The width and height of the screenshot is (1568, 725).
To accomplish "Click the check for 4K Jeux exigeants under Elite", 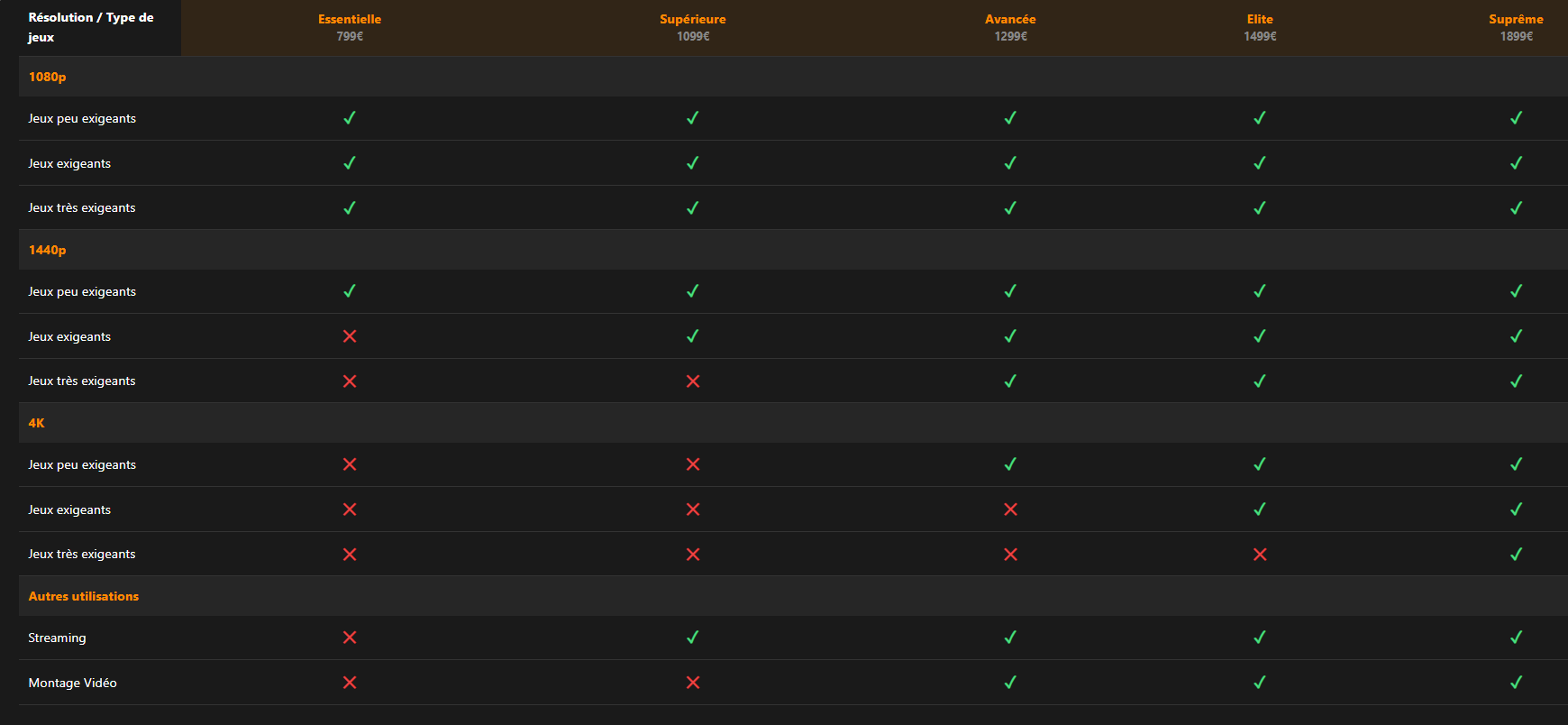I will click(1260, 509).
